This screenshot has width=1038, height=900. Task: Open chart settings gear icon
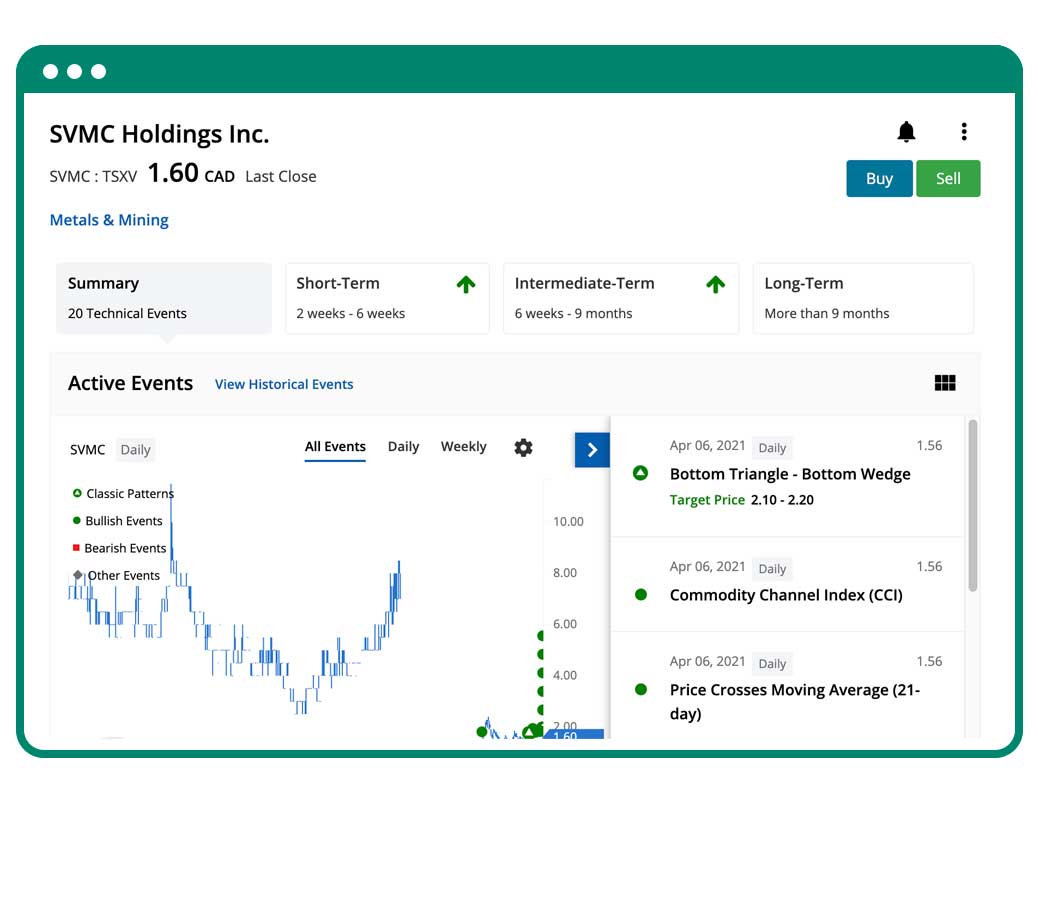pyautogui.click(x=523, y=447)
